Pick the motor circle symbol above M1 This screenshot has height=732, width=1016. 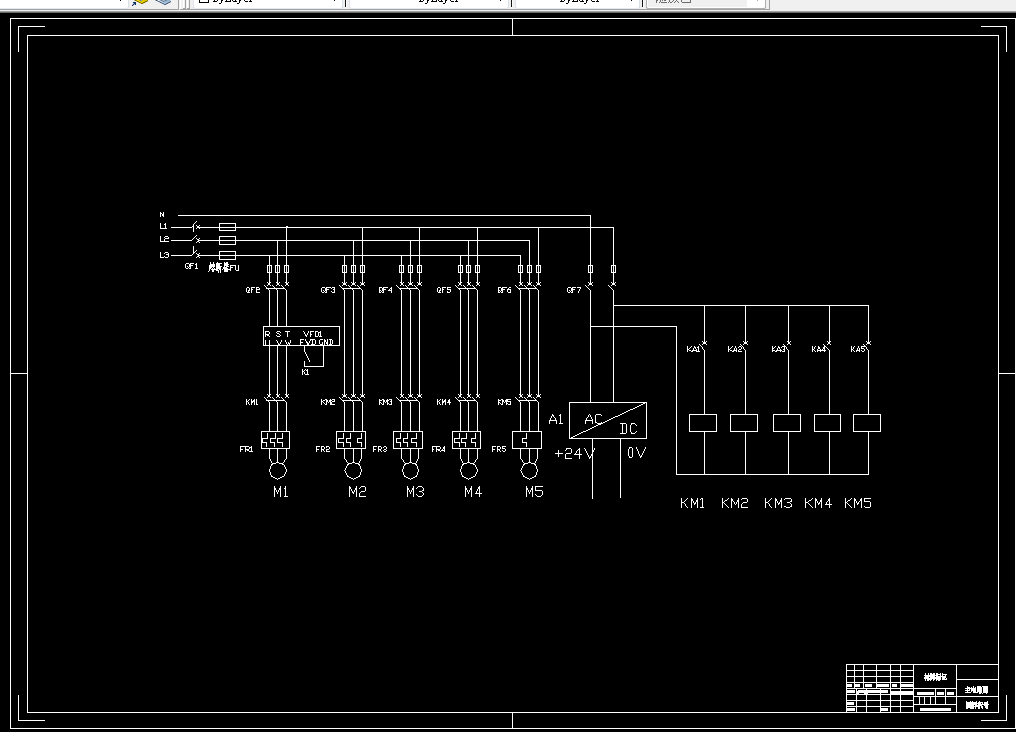(x=277, y=471)
